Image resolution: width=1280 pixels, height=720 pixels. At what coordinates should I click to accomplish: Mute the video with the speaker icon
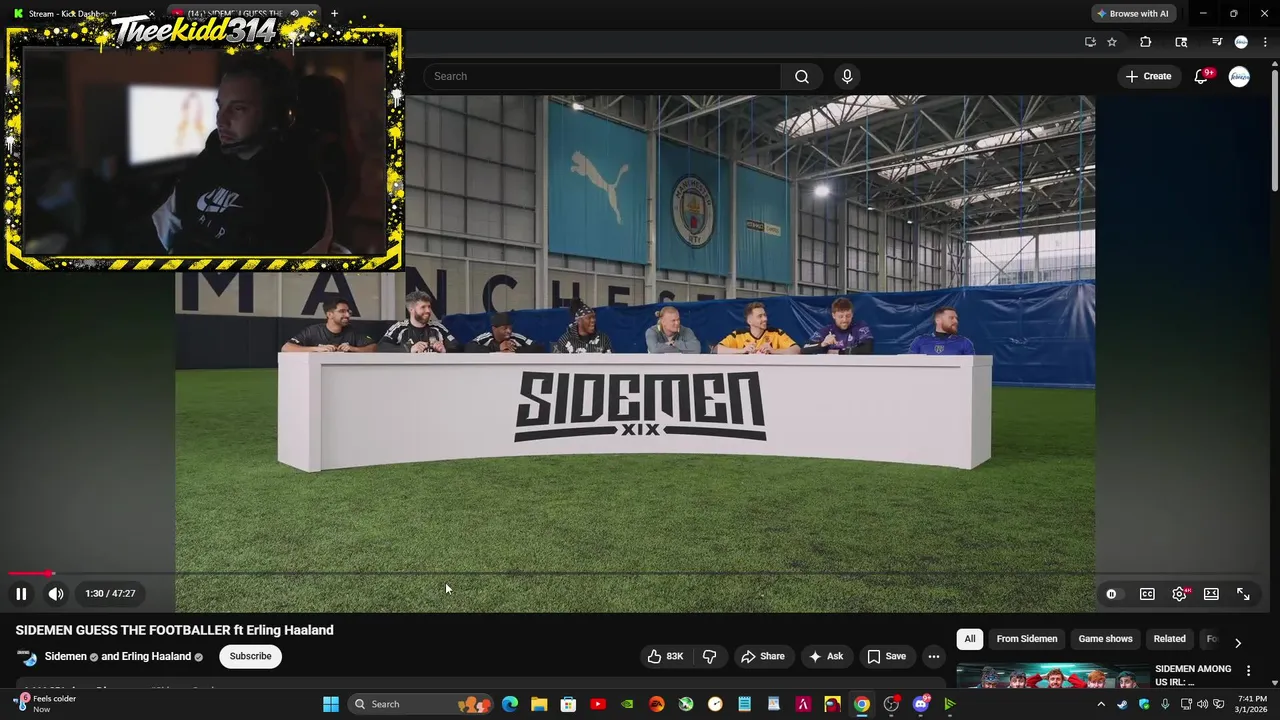point(56,594)
